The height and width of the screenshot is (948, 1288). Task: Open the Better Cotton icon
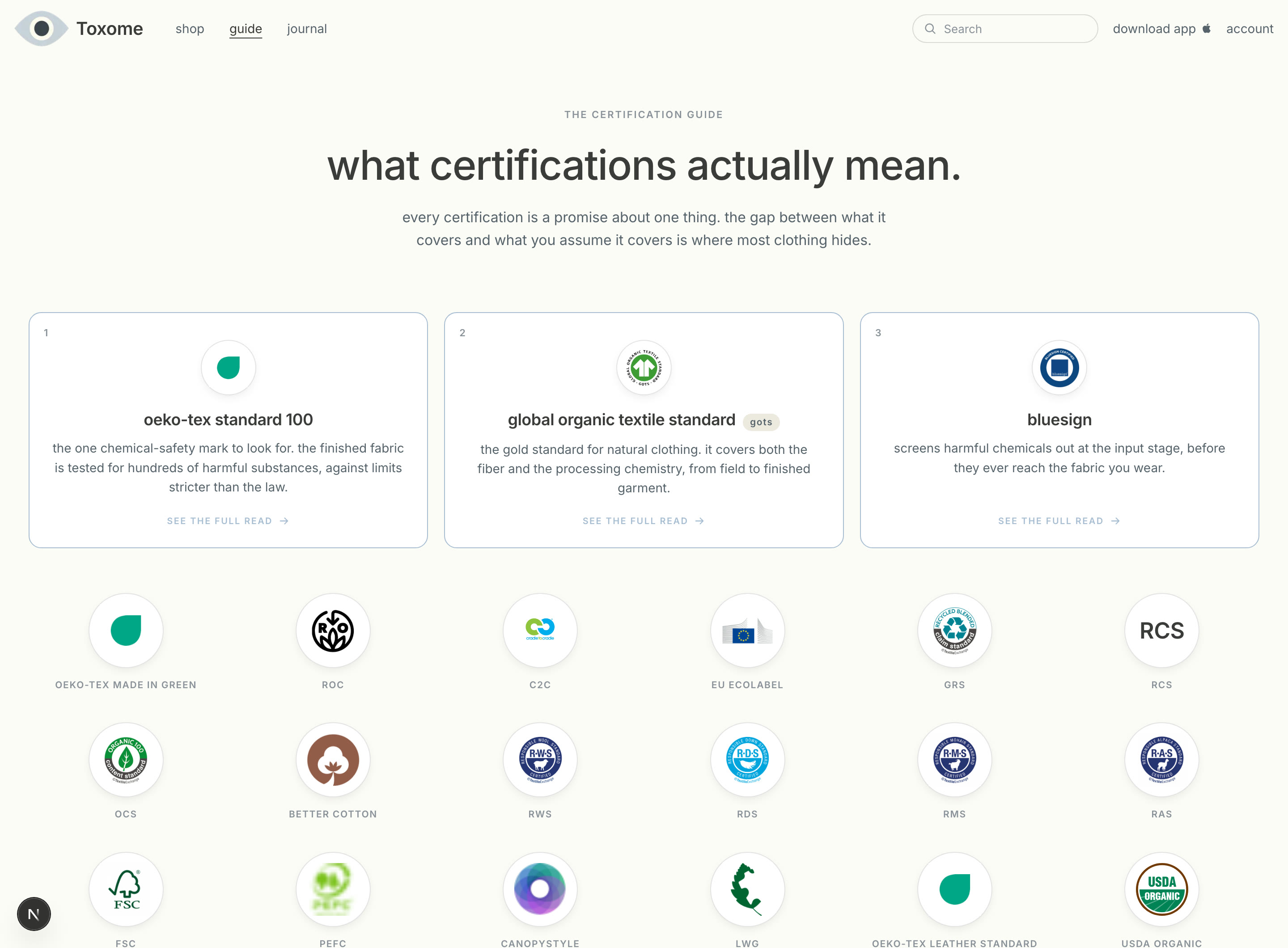point(333,760)
